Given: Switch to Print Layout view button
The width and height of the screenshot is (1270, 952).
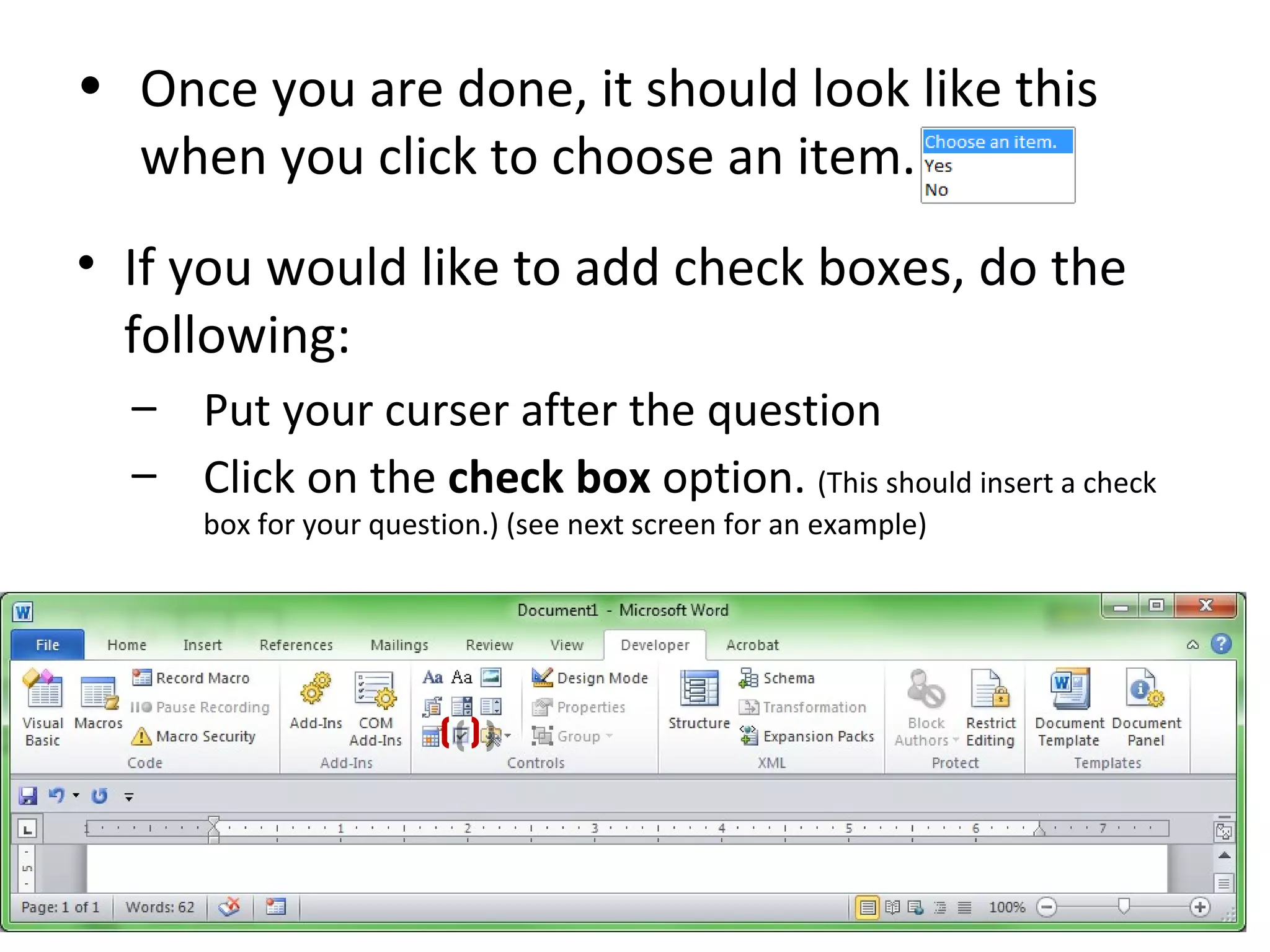Looking at the screenshot, I should coord(868,908).
